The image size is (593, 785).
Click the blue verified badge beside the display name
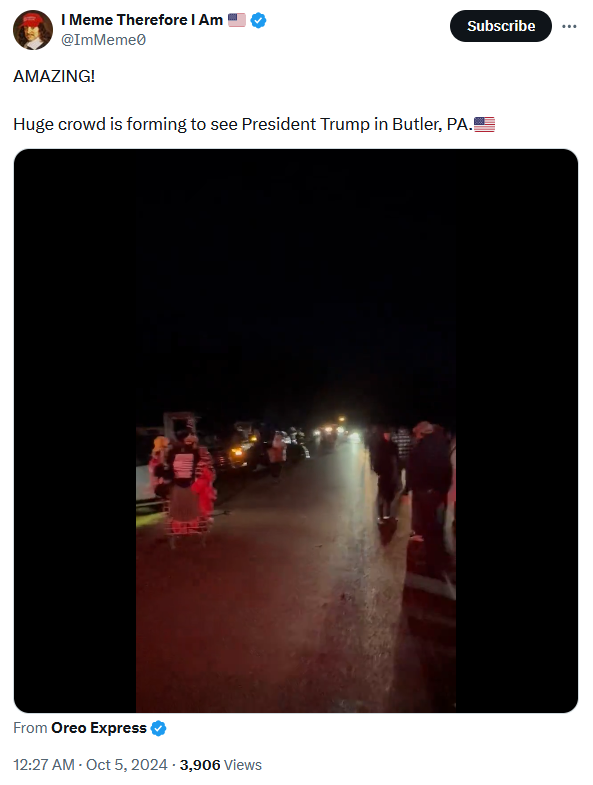(258, 21)
